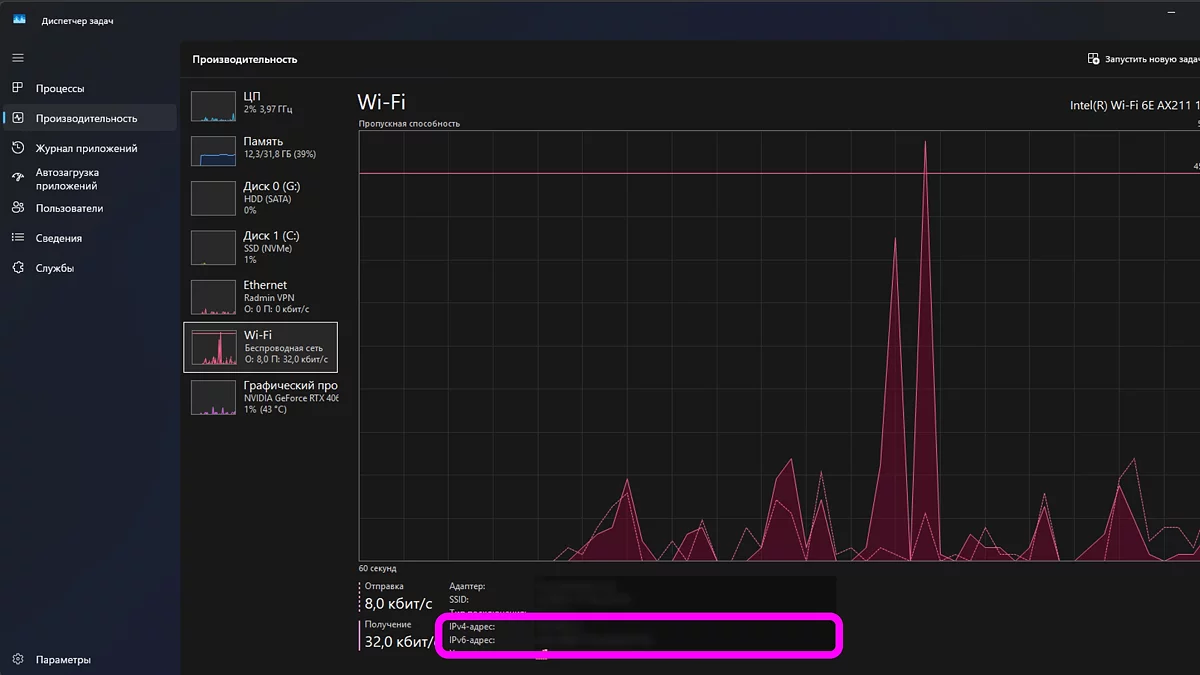Click the Task Manager title bar icon
This screenshot has height=675, width=1200.
pos(19,20)
